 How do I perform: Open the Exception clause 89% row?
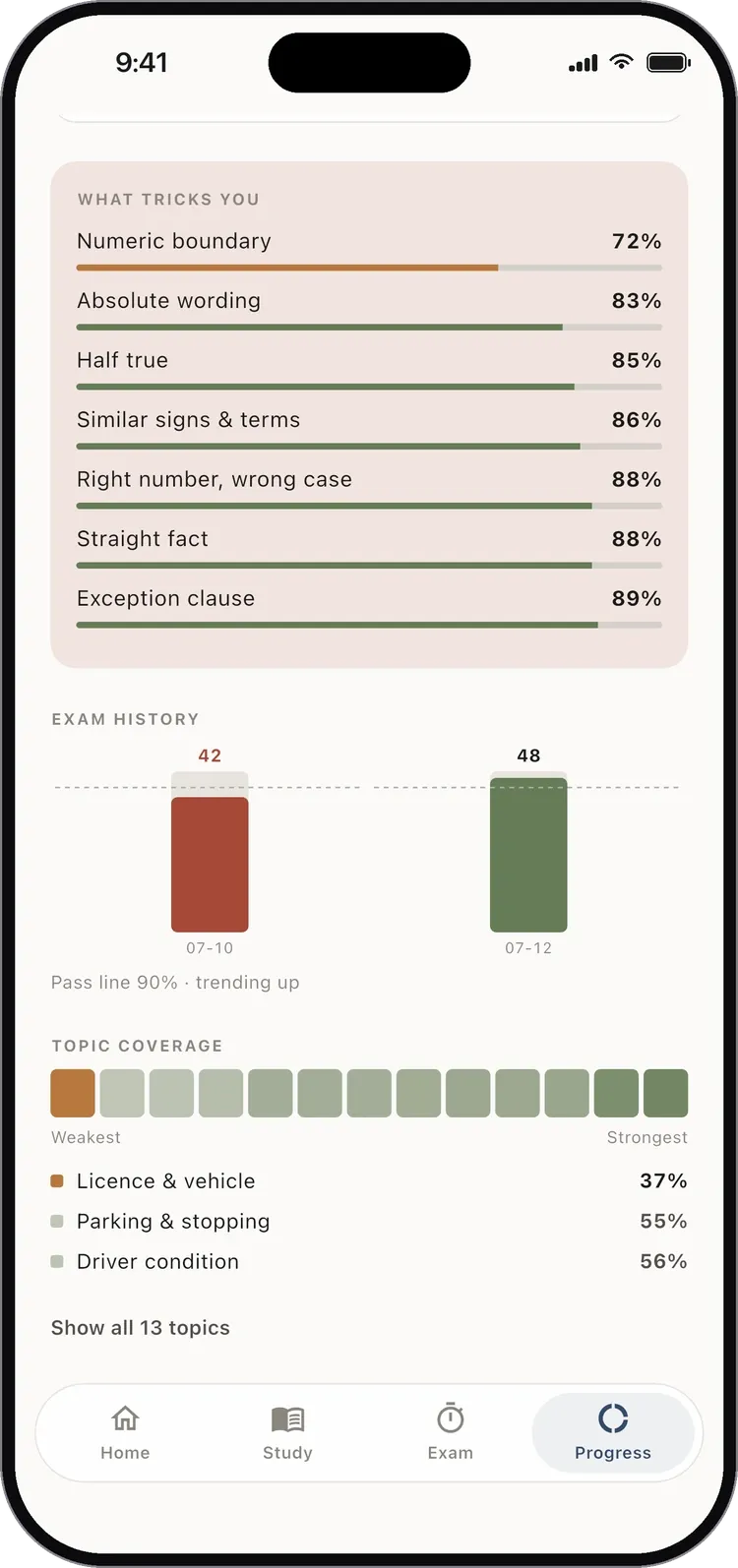click(x=369, y=607)
